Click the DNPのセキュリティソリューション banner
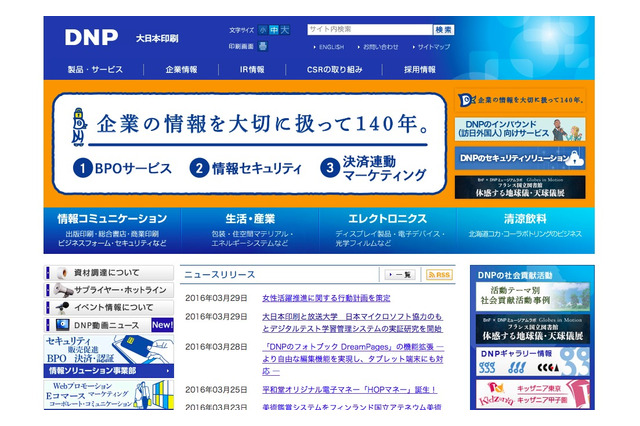Image resolution: width=640 pixels, height=426 pixels. (x=520, y=158)
